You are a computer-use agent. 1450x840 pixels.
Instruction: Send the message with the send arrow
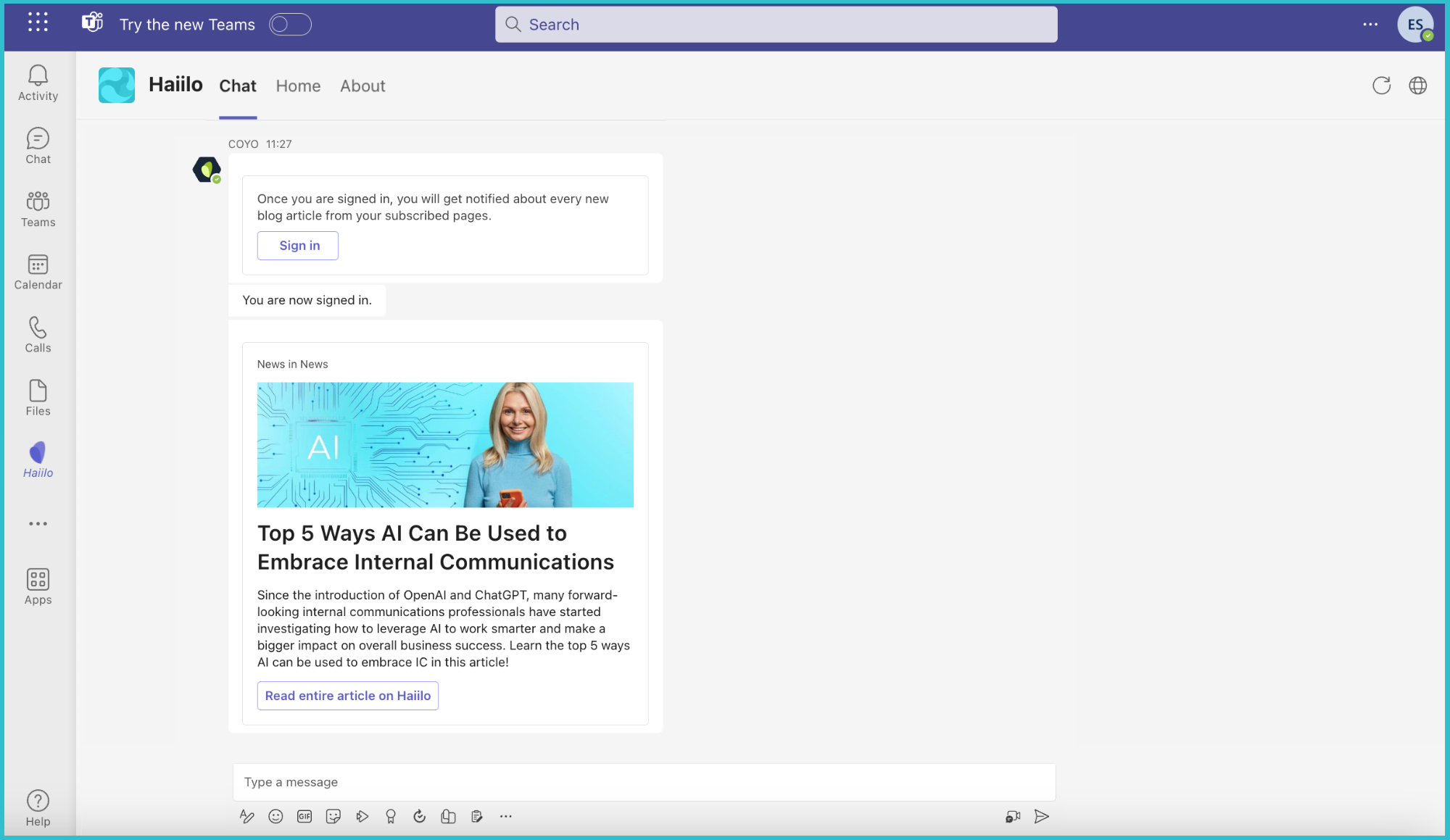click(x=1042, y=816)
